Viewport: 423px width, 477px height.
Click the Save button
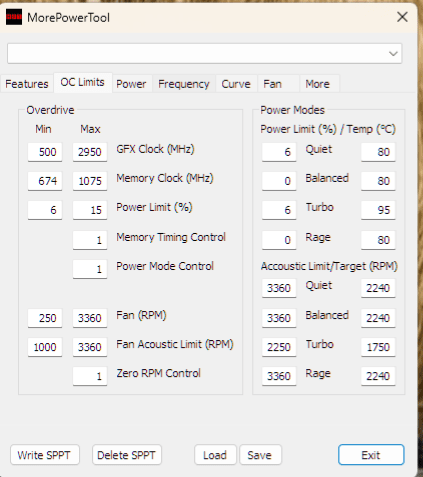click(260, 455)
